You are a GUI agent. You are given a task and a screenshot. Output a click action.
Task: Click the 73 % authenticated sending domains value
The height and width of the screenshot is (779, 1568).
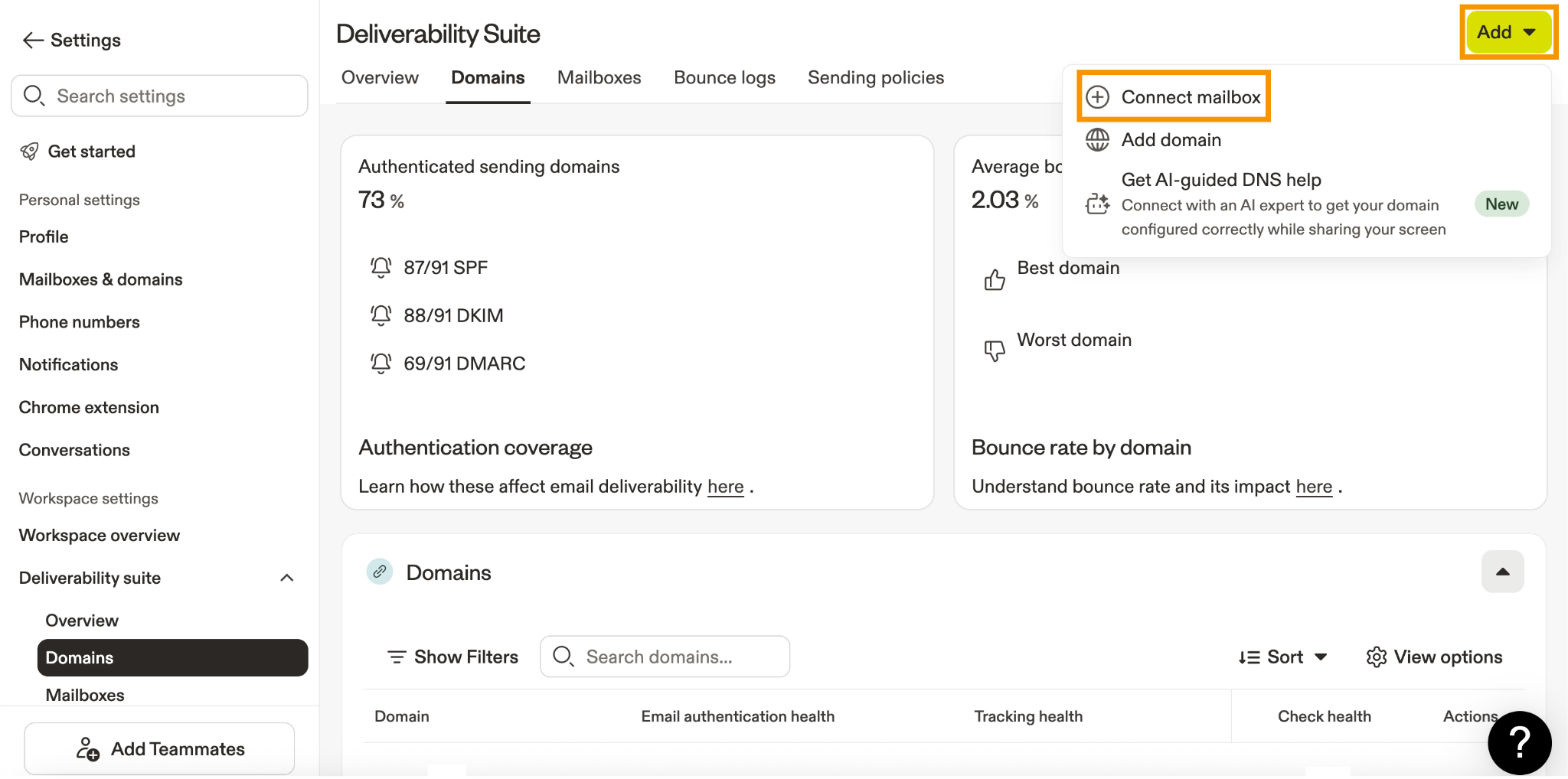(381, 200)
